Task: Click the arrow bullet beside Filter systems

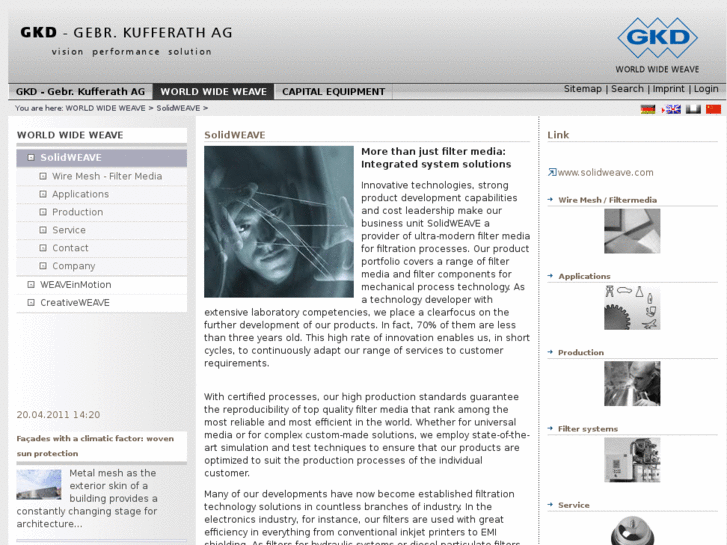Action: [550, 428]
